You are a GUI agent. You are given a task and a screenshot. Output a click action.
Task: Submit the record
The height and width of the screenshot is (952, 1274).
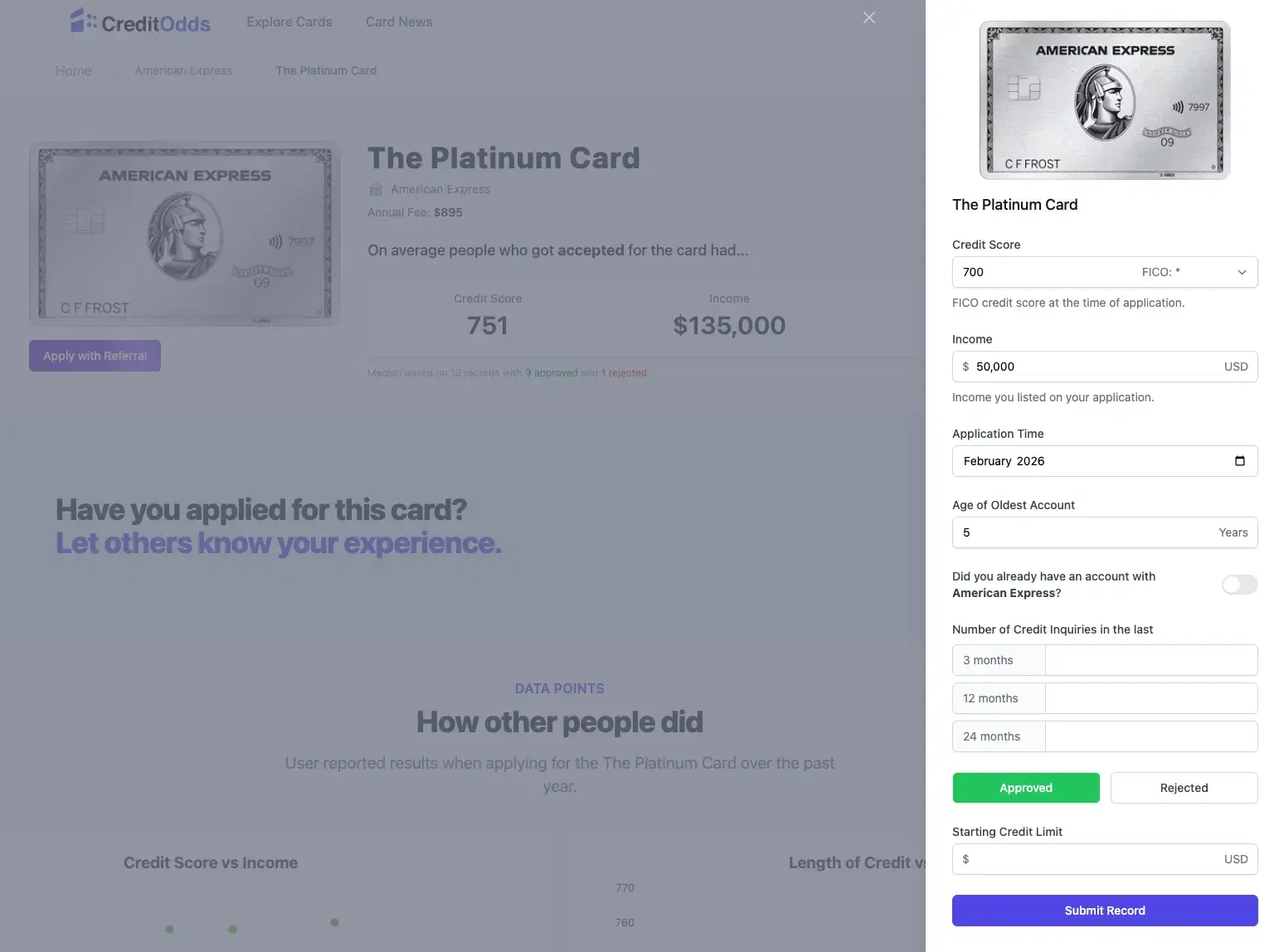click(x=1104, y=910)
